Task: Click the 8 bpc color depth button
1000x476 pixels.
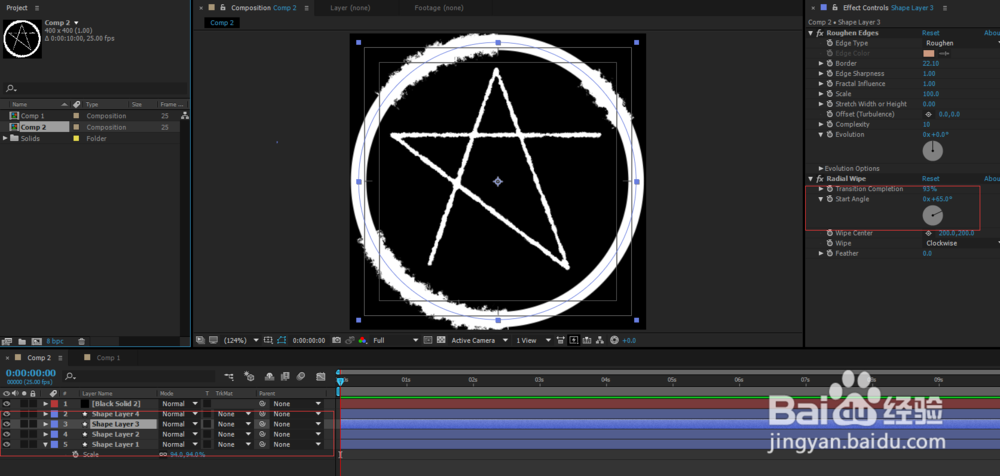Action: 54,342
